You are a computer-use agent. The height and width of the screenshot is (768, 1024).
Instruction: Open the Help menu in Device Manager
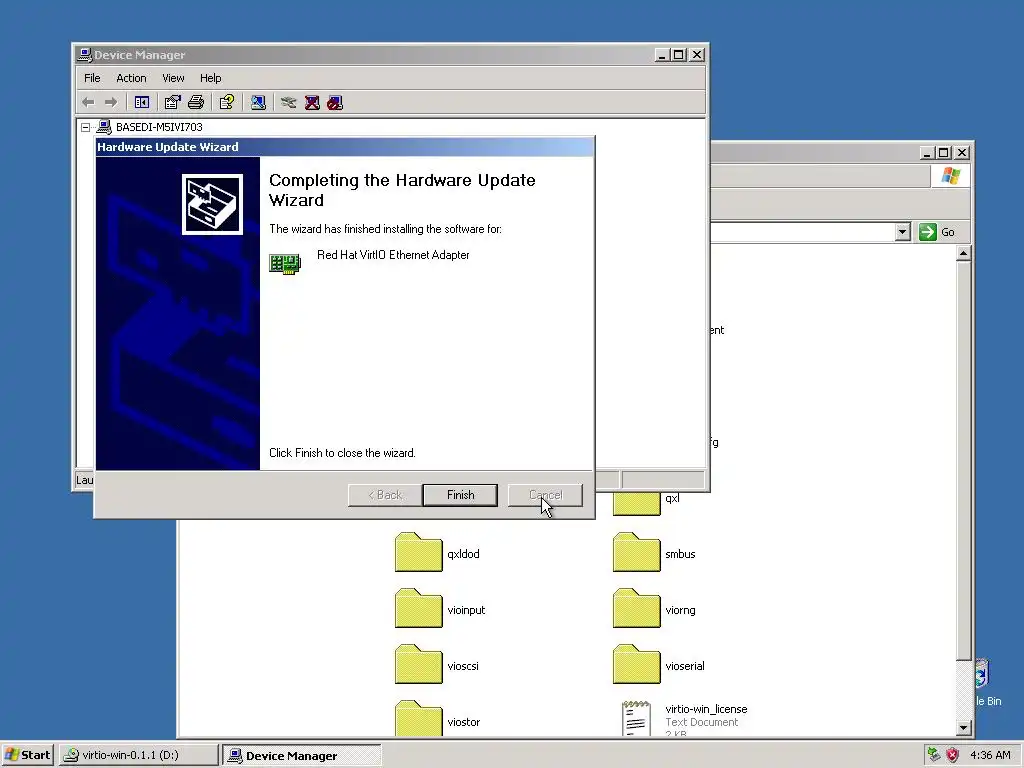(x=210, y=78)
